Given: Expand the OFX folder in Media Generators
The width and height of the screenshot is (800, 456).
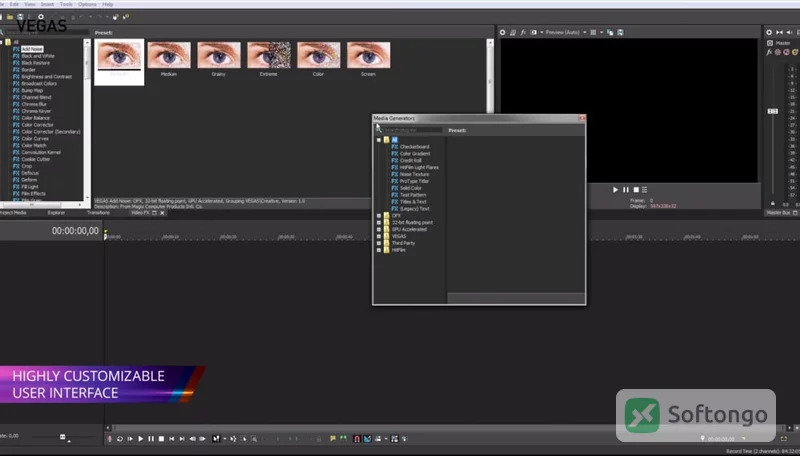Looking at the screenshot, I should point(379,216).
